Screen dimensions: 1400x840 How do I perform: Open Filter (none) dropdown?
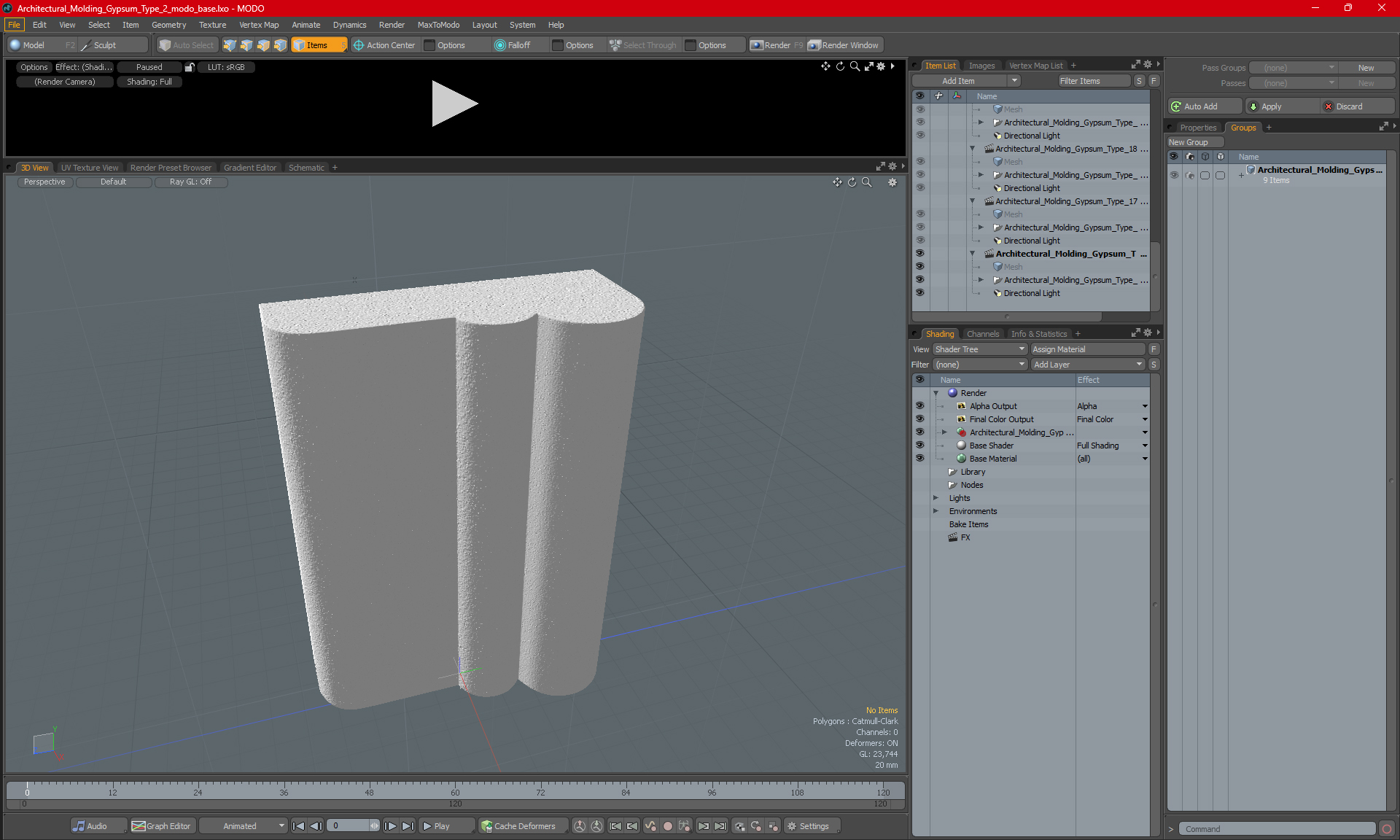(x=980, y=365)
